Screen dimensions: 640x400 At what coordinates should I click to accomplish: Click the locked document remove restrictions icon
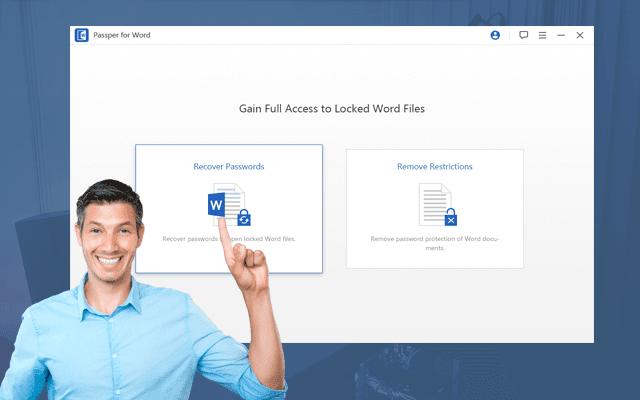pyautogui.click(x=438, y=204)
